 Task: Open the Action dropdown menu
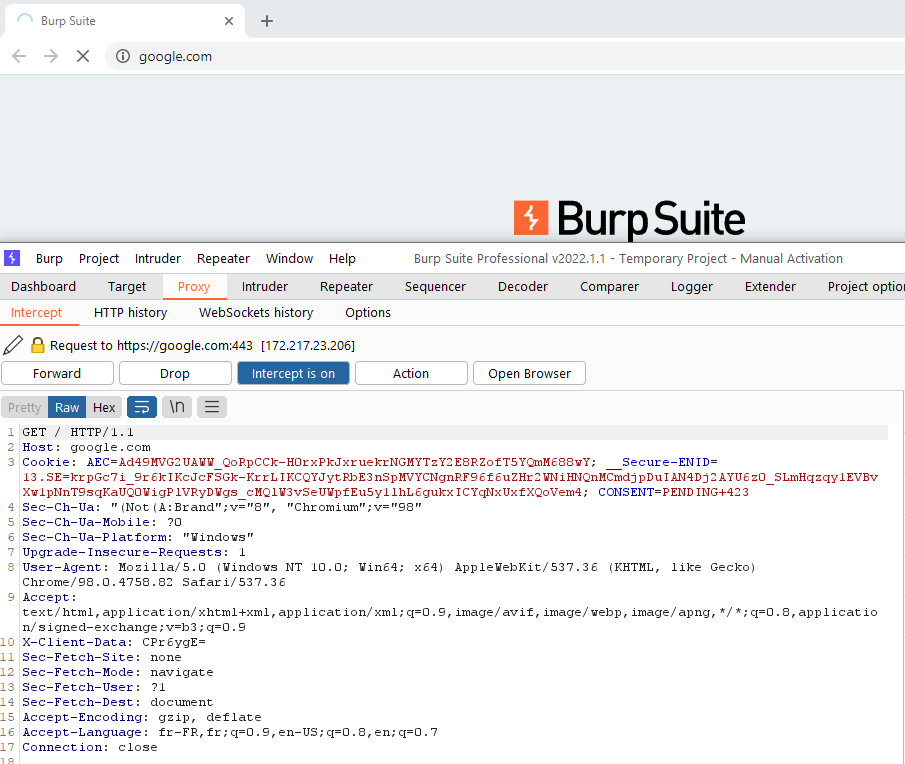pos(411,373)
